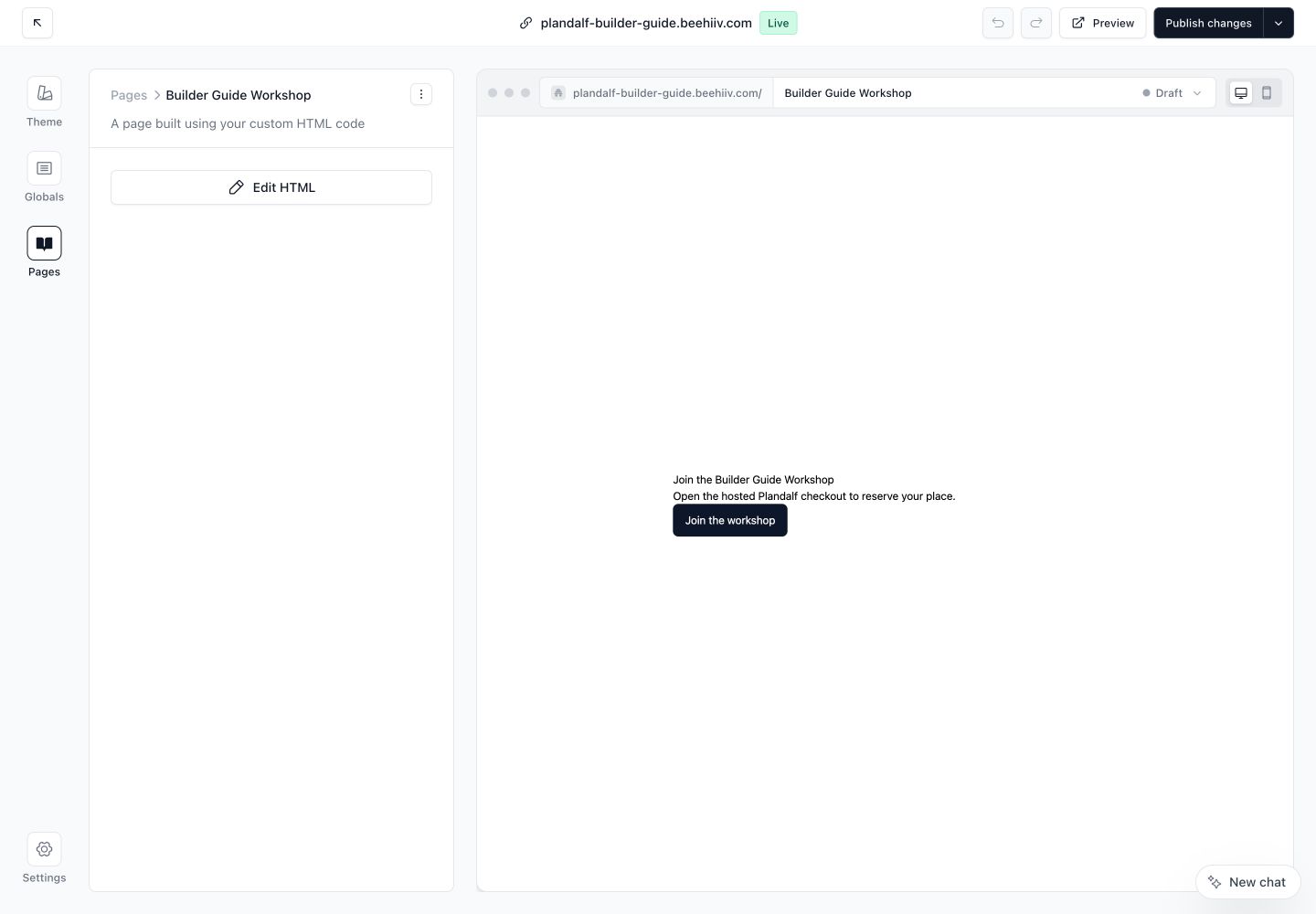Image resolution: width=1316 pixels, height=914 pixels.
Task: Expand the publish options dropdown arrow
Action: (1279, 23)
